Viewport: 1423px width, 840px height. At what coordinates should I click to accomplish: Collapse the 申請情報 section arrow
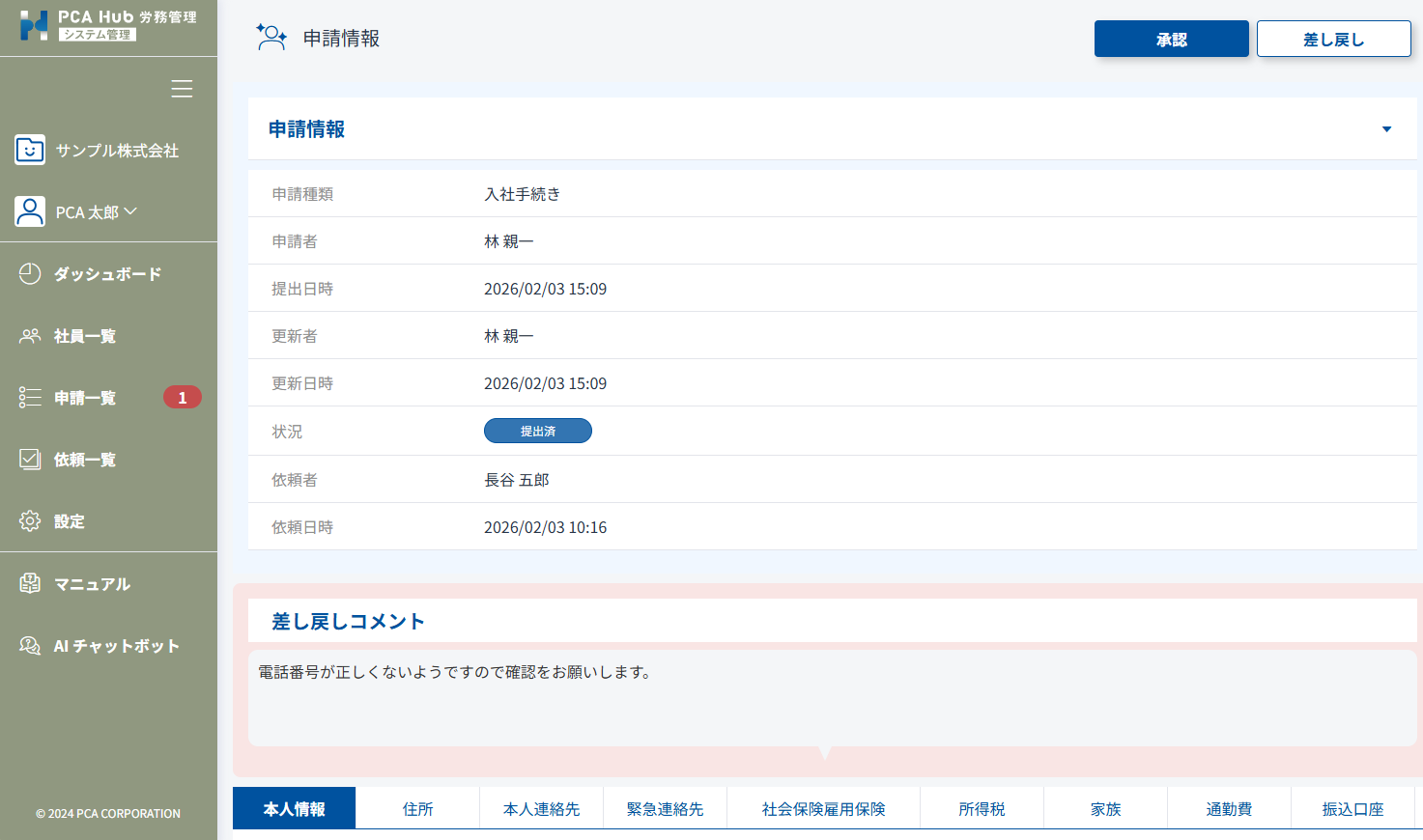click(1386, 129)
